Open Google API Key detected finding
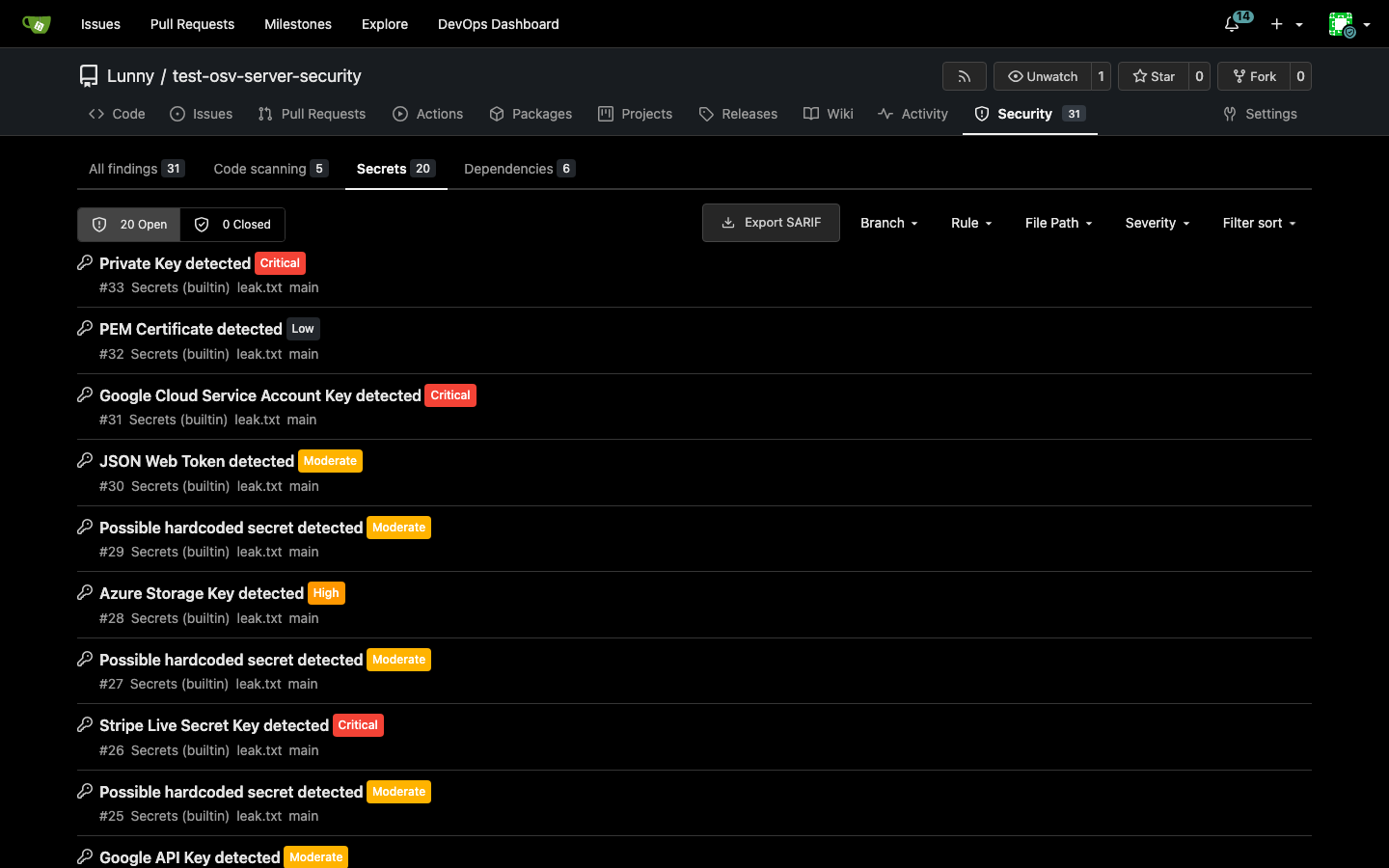Screen dimensions: 1389x868 pyautogui.click(x=190, y=857)
